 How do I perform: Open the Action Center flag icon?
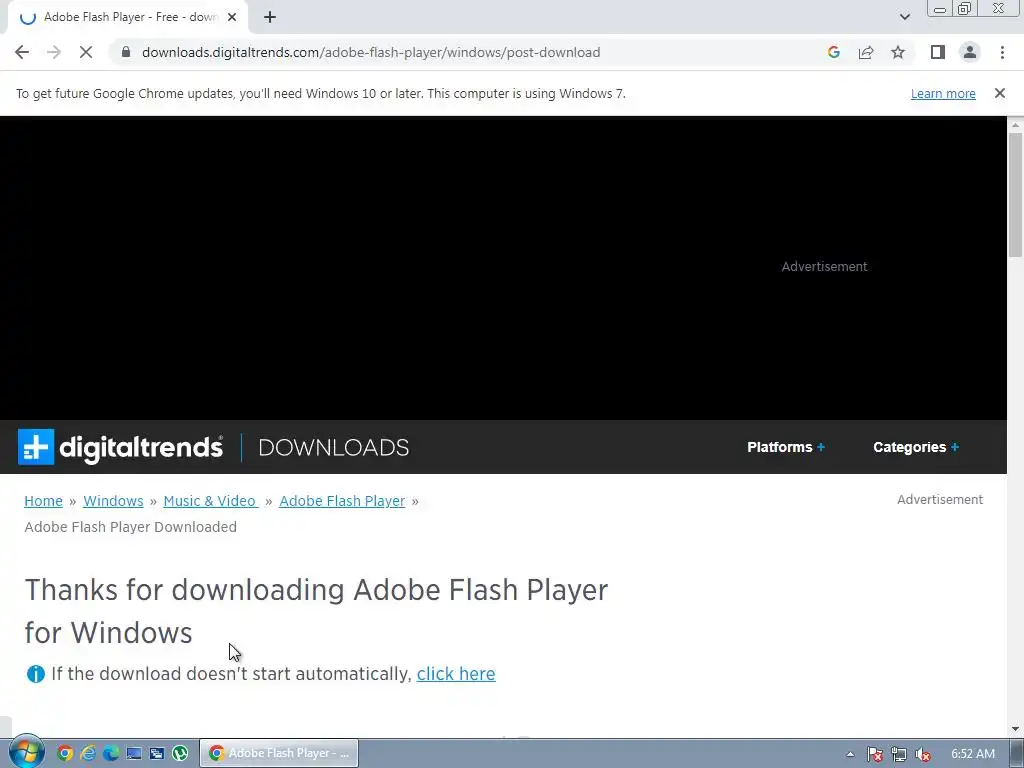point(875,754)
